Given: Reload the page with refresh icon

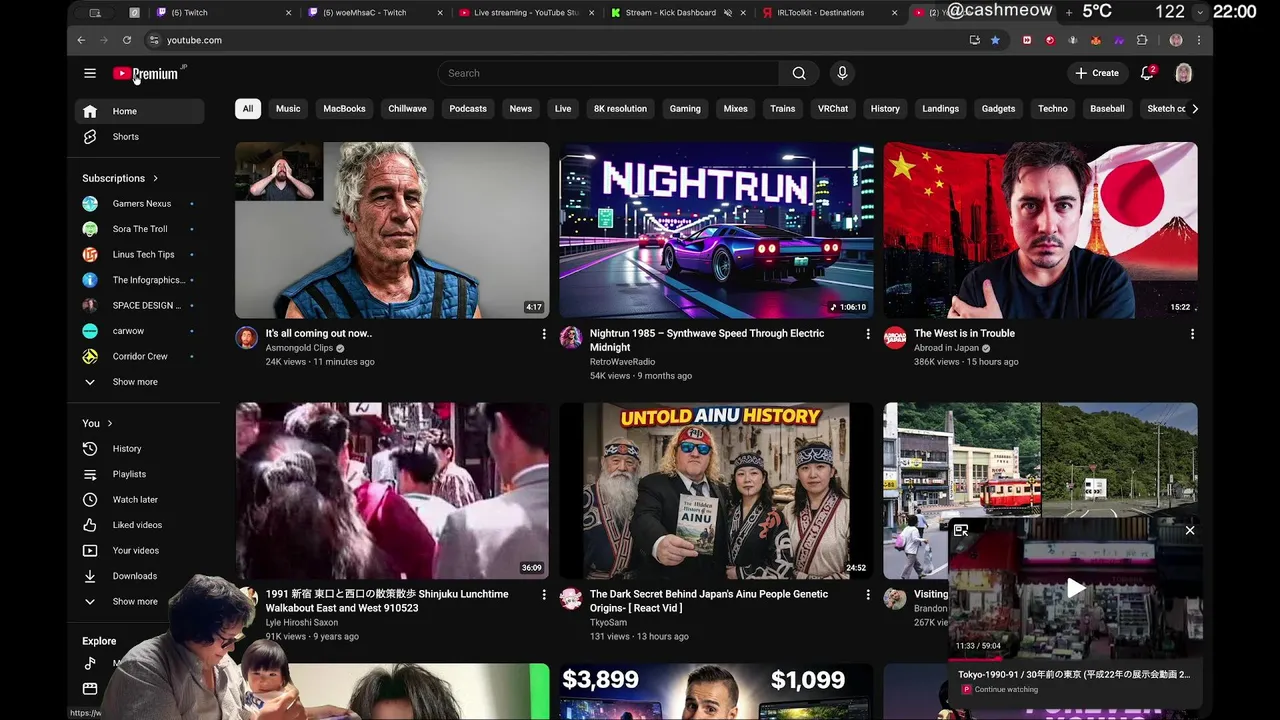Looking at the screenshot, I should [x=127, y=40].
